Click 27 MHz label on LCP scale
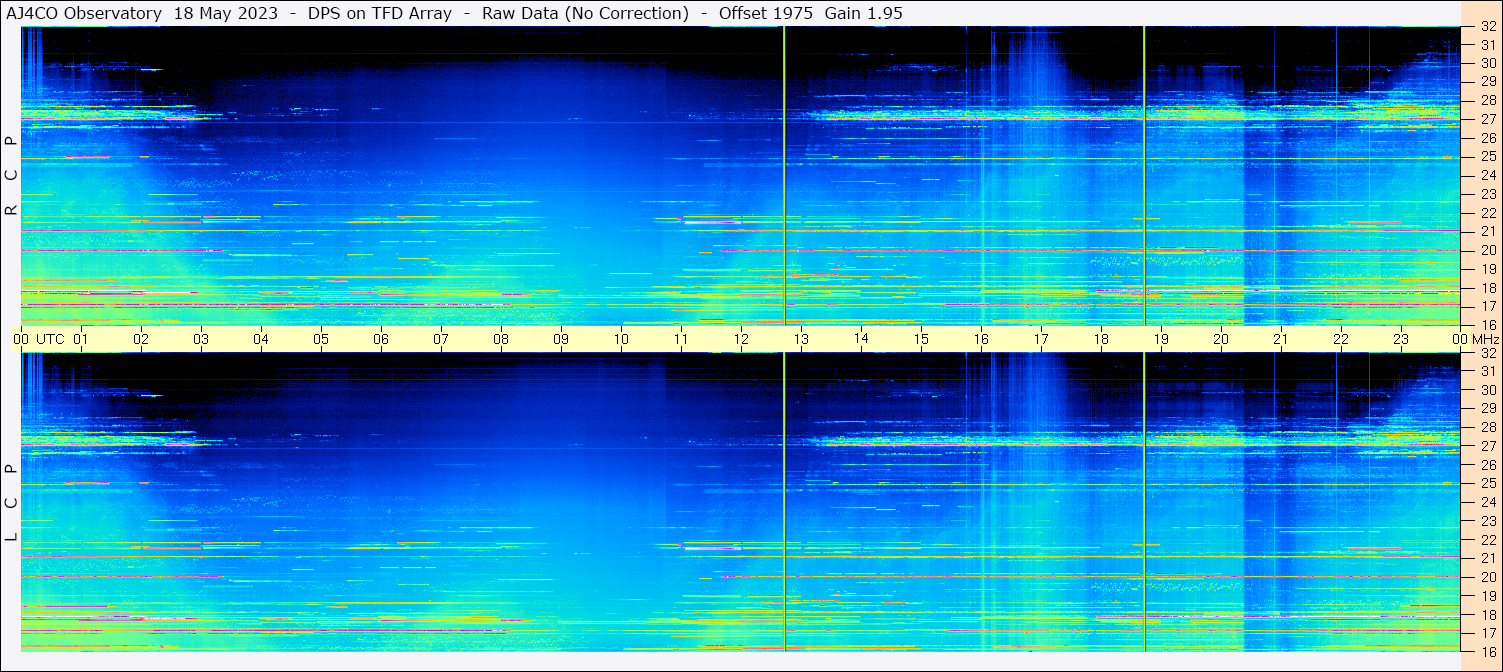This screenshot has width=1503, height=672. pyautogui.click(x=1487, y=446)
